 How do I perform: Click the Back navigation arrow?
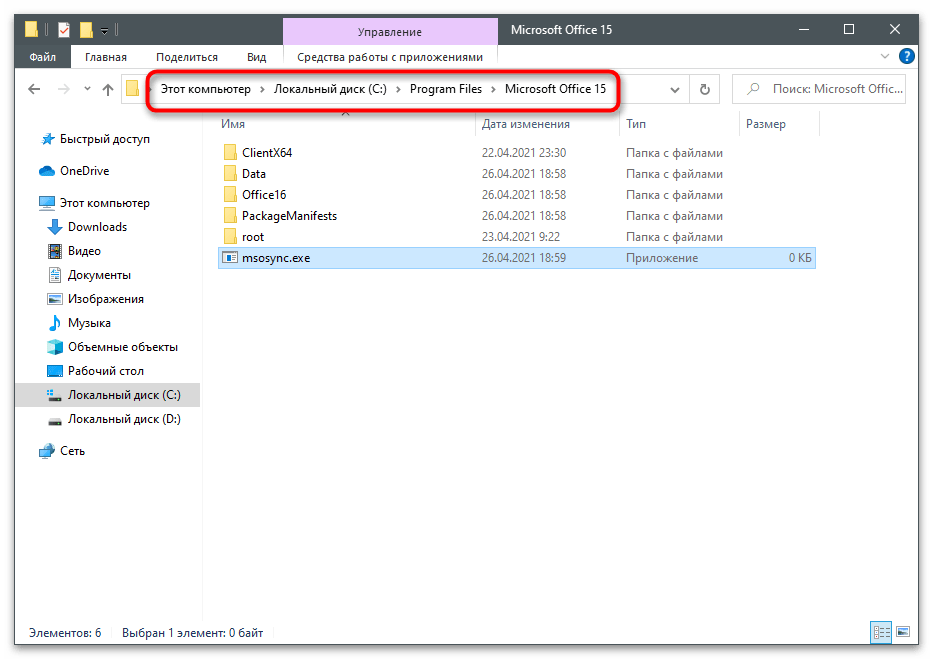[35, 89]
